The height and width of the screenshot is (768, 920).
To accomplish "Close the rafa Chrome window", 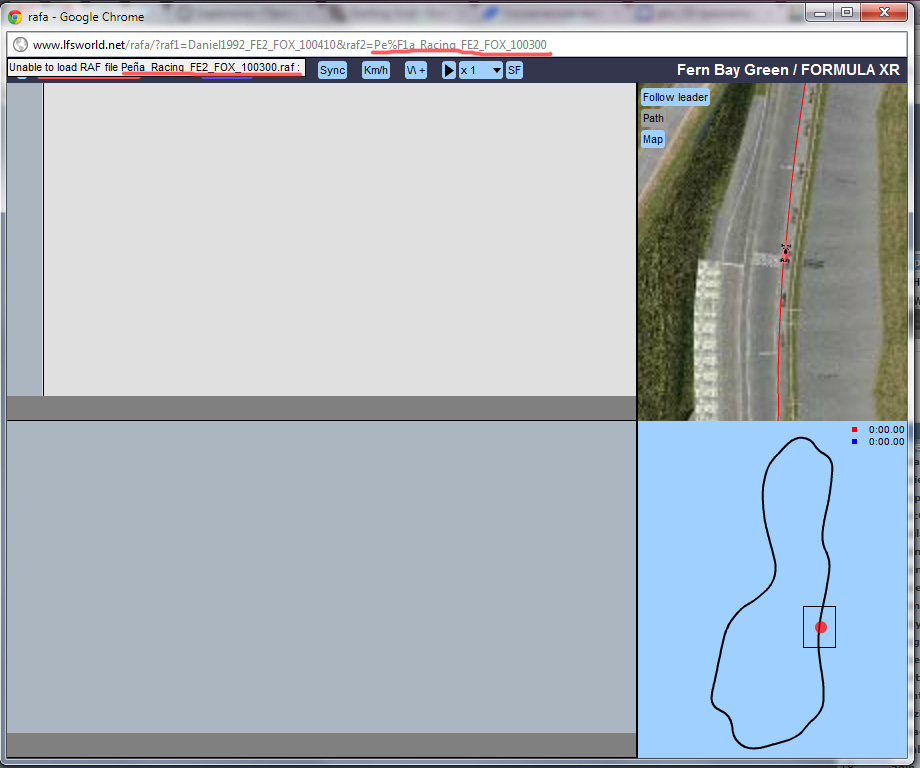I will click(x=884, y=13).
